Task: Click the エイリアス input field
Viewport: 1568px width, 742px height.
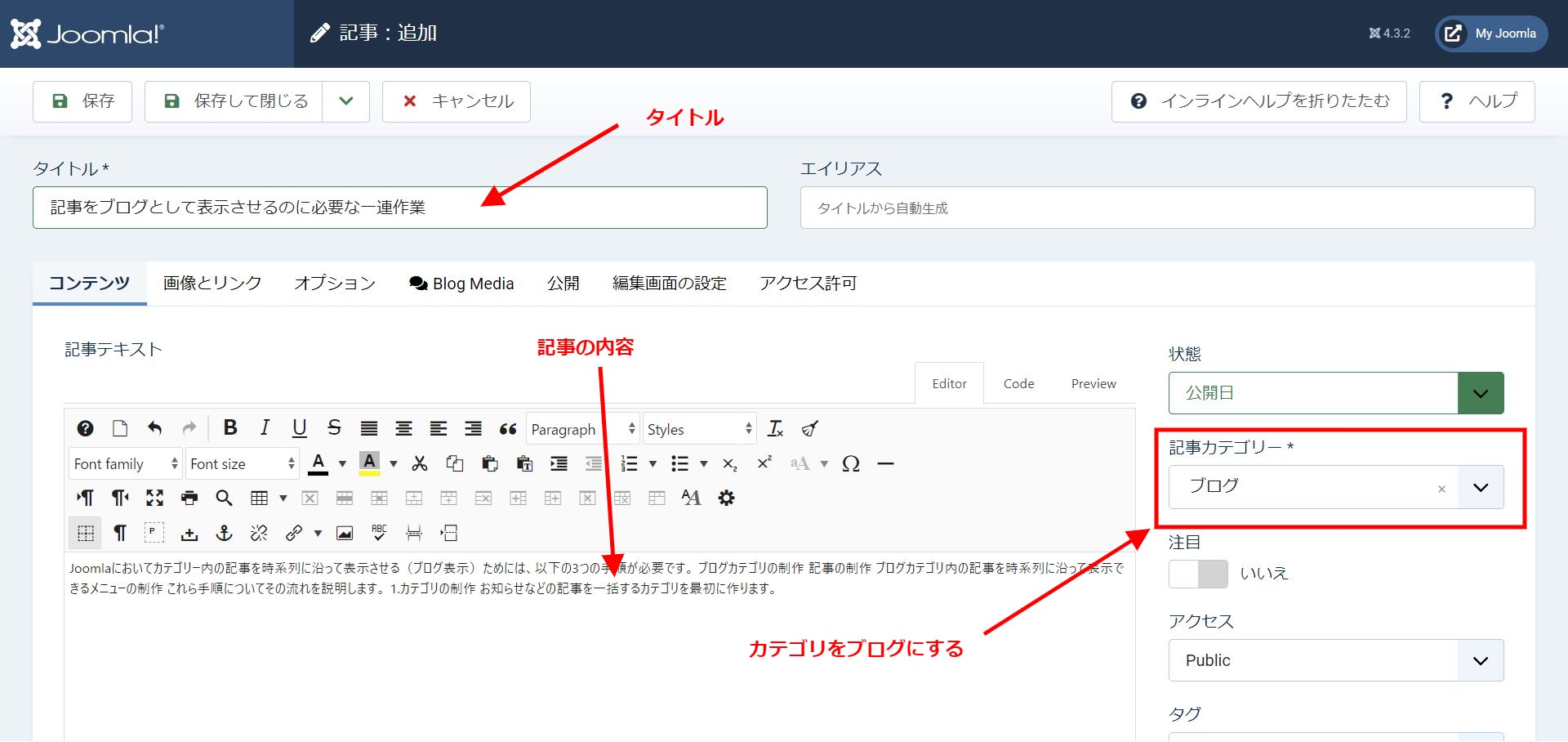Action: pyautogui.click(x=1168, y=208)
